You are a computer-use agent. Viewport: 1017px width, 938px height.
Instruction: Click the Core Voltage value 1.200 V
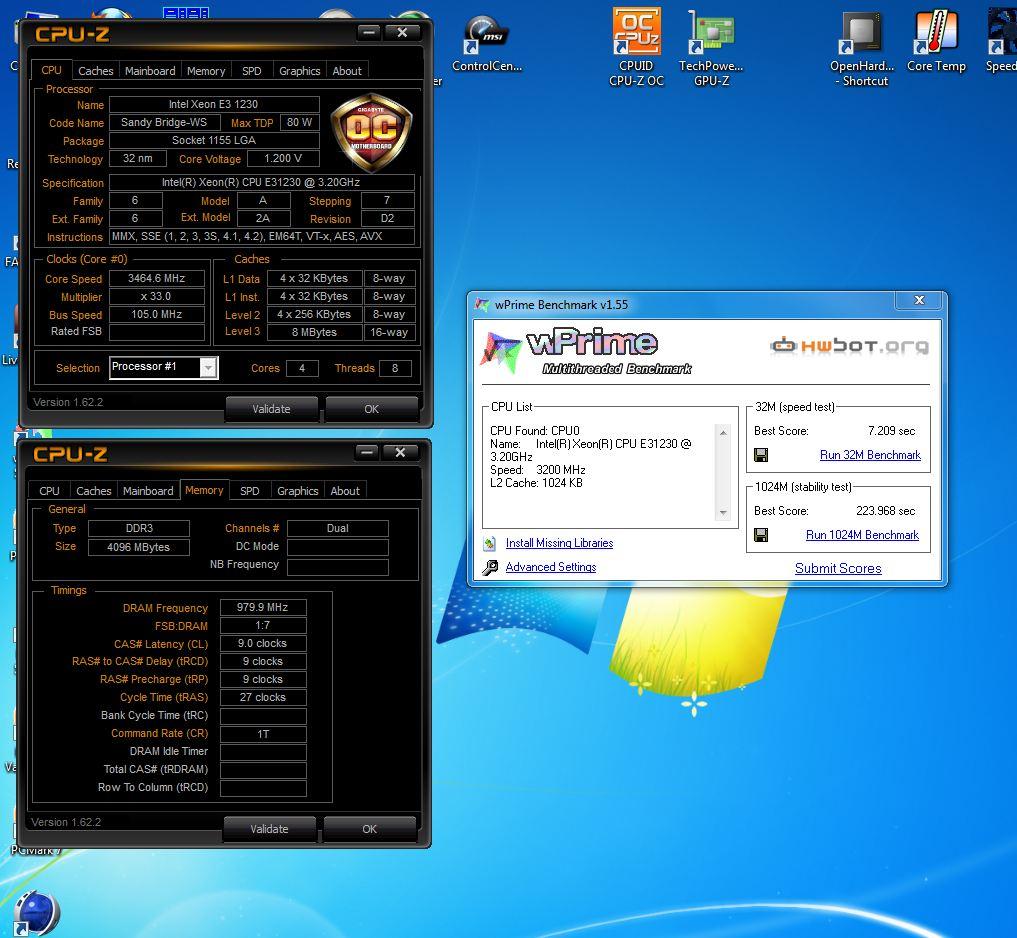[x=283, y=158]
